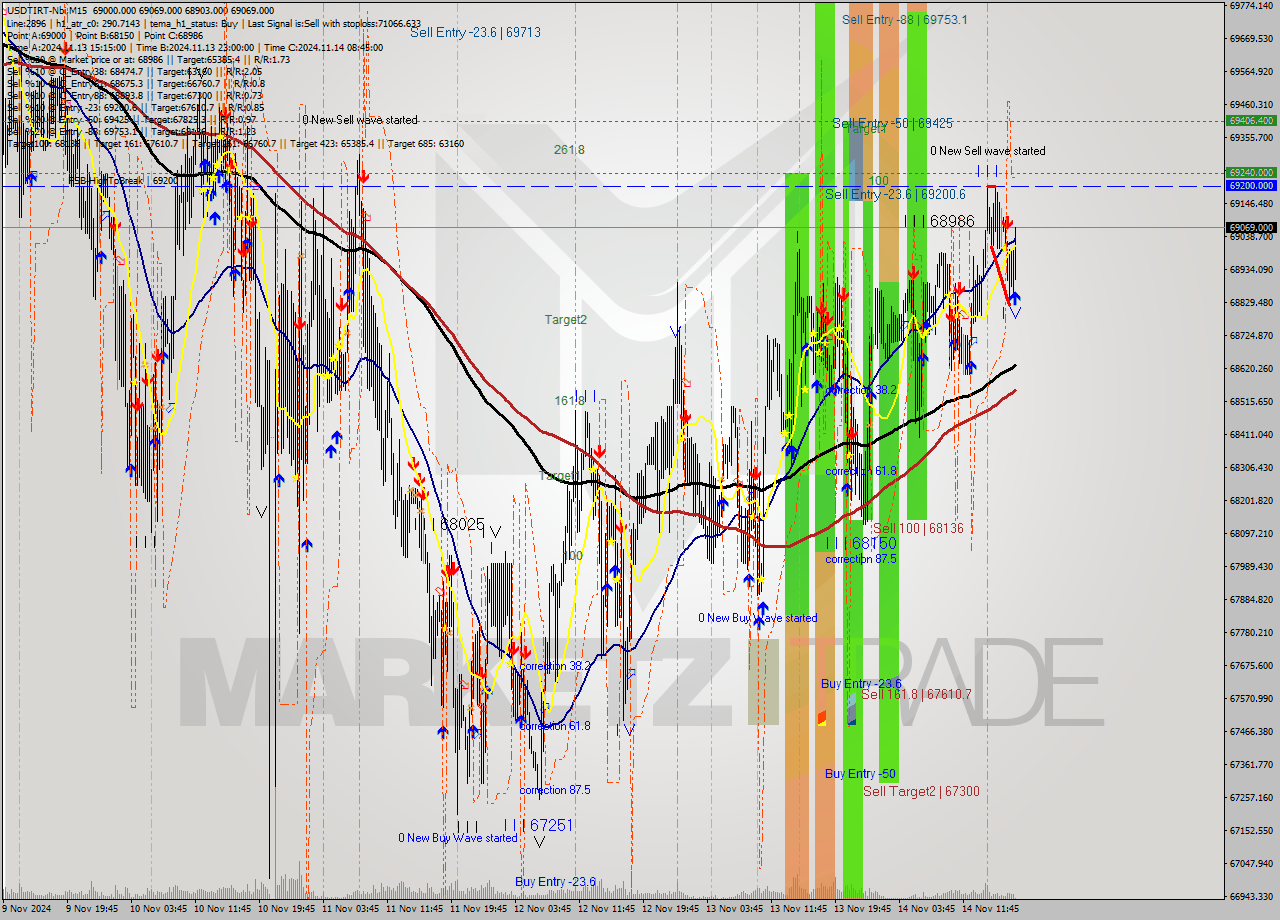Click 67884.820 on the price axis
The width and height of the screenshot is (1280, 920).
coord(1251,600)
